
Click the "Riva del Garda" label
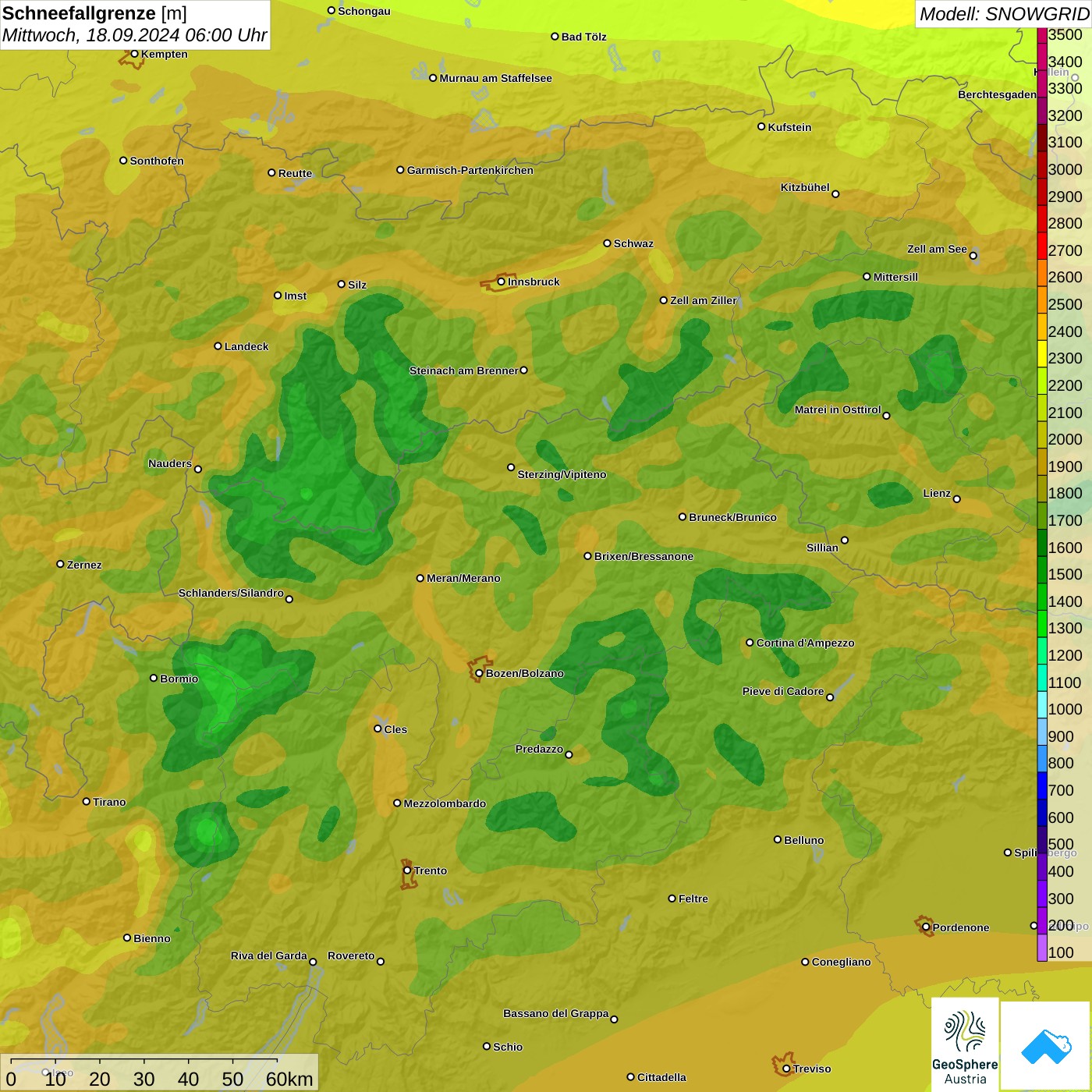tap(269, 955)
